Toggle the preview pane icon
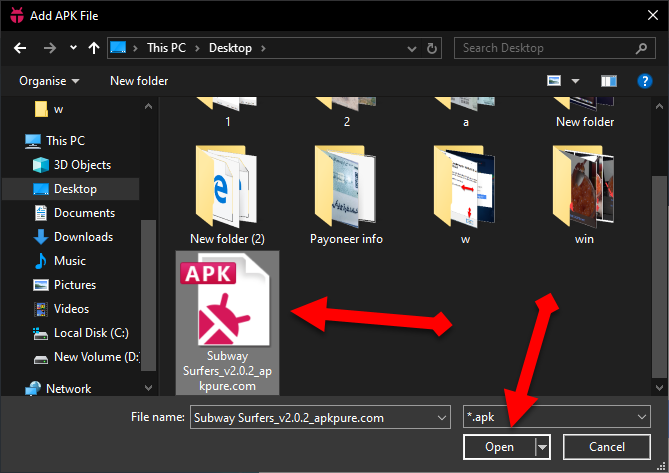Image resolution: width=669 pixels, height=473 pixels. pos(608,81)
